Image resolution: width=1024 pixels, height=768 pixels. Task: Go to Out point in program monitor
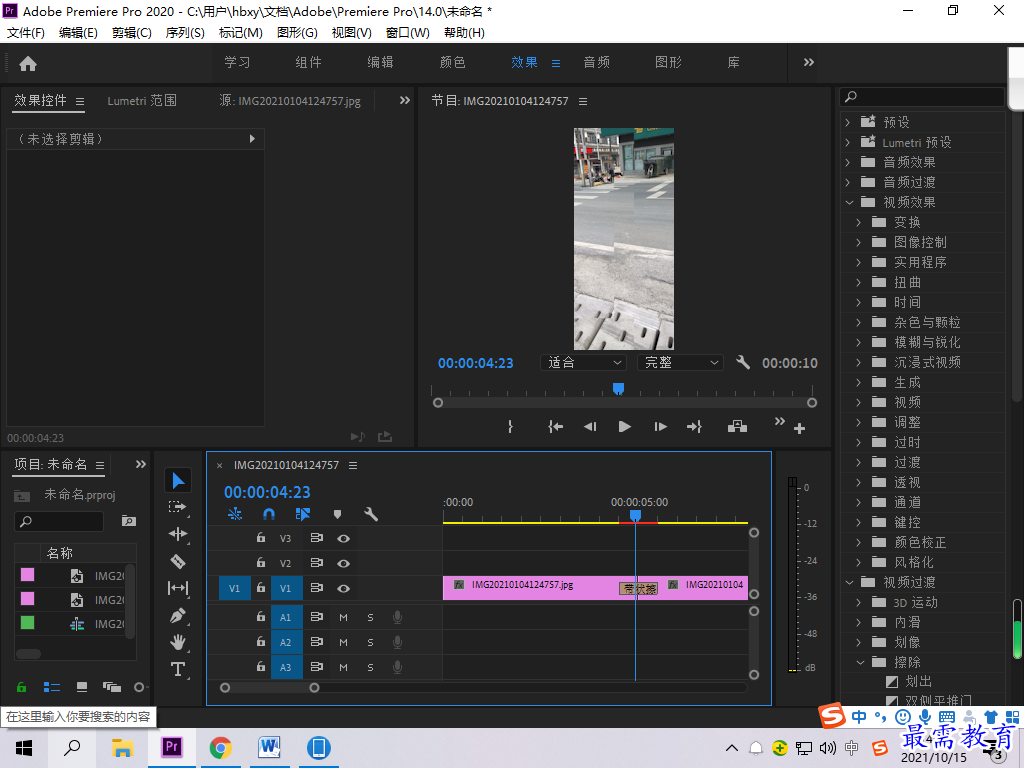(x=694, y=426)
